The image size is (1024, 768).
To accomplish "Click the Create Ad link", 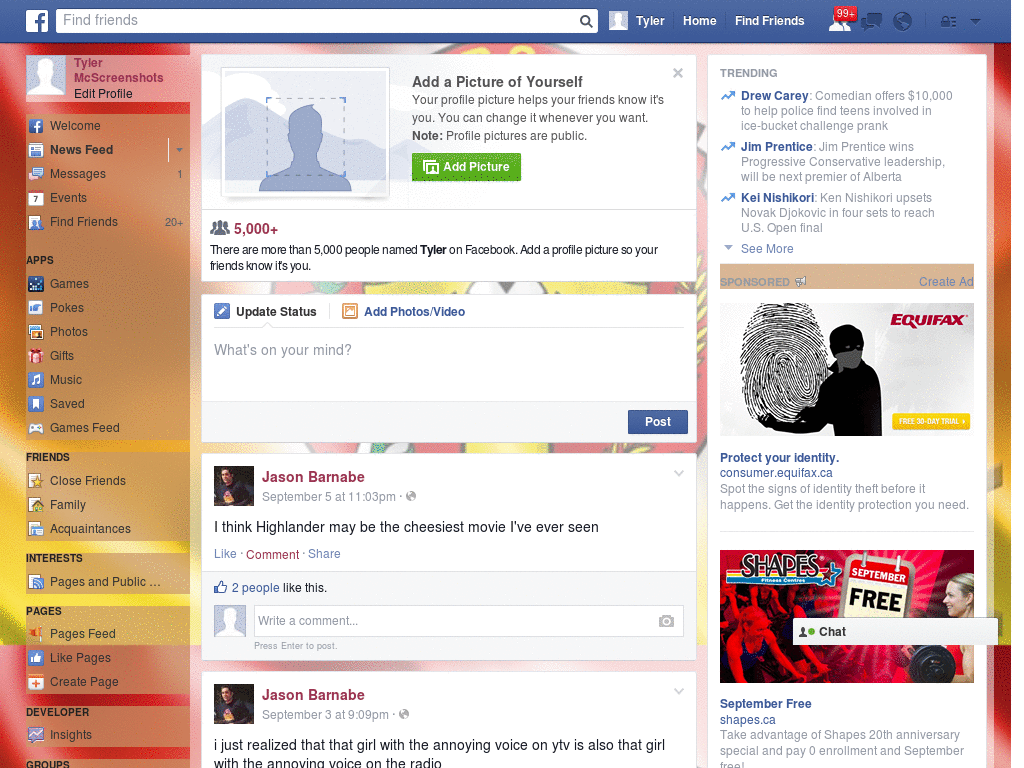I will point(946,281).
